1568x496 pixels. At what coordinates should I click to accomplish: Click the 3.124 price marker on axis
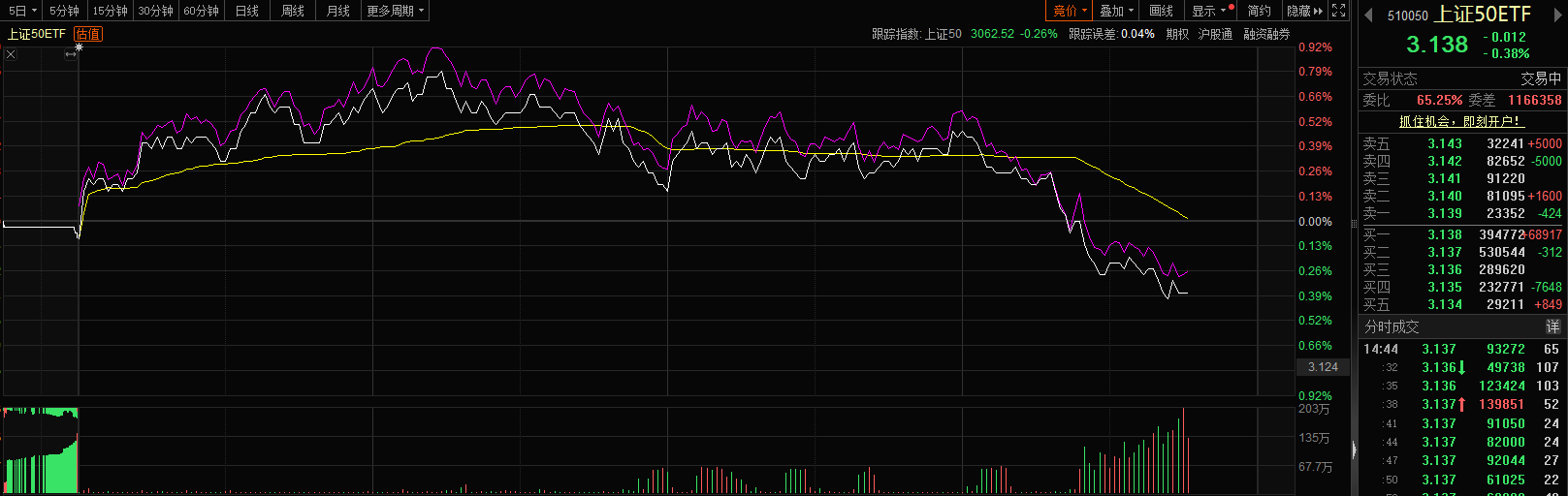[1323, 367]
